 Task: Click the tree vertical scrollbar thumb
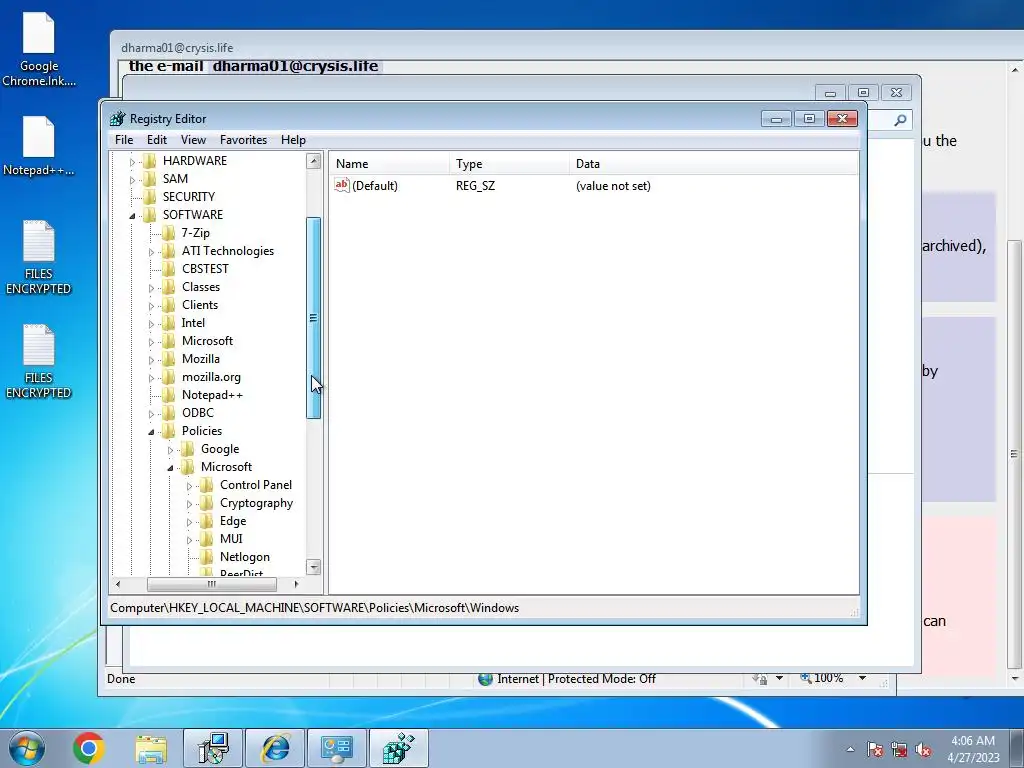click(313, 317)
